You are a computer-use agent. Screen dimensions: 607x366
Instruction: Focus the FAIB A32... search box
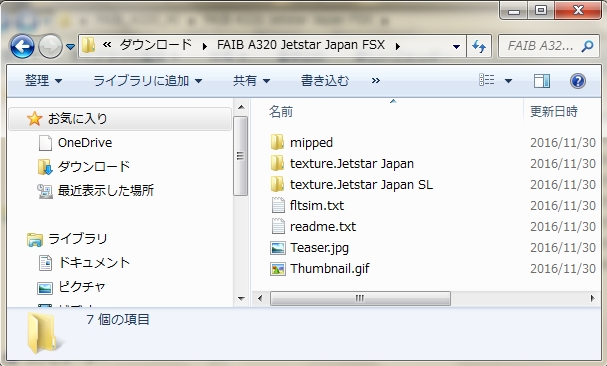pyautogui.click(x=540, y=46)
